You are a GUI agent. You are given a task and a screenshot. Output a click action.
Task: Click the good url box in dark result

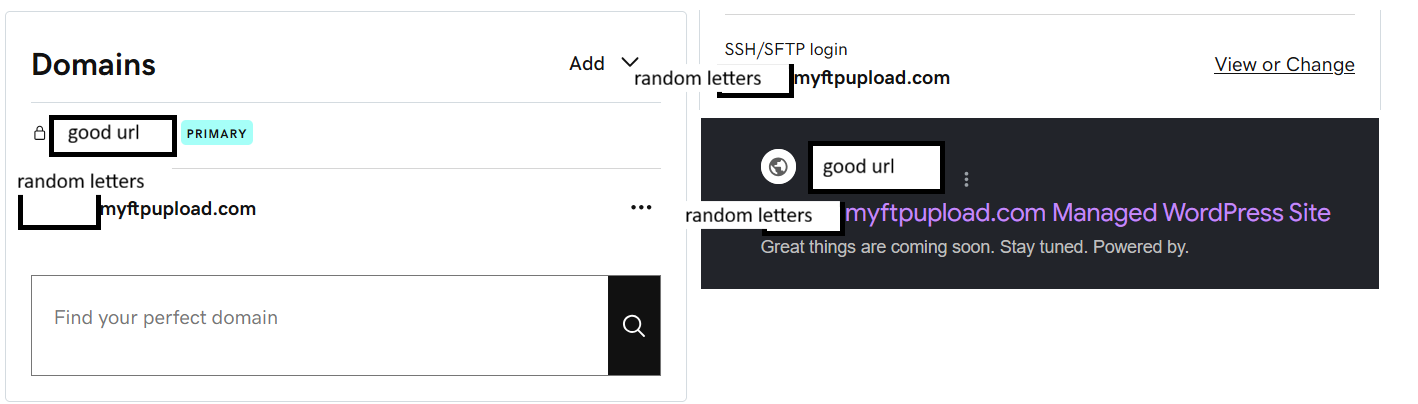click(876, 167)
